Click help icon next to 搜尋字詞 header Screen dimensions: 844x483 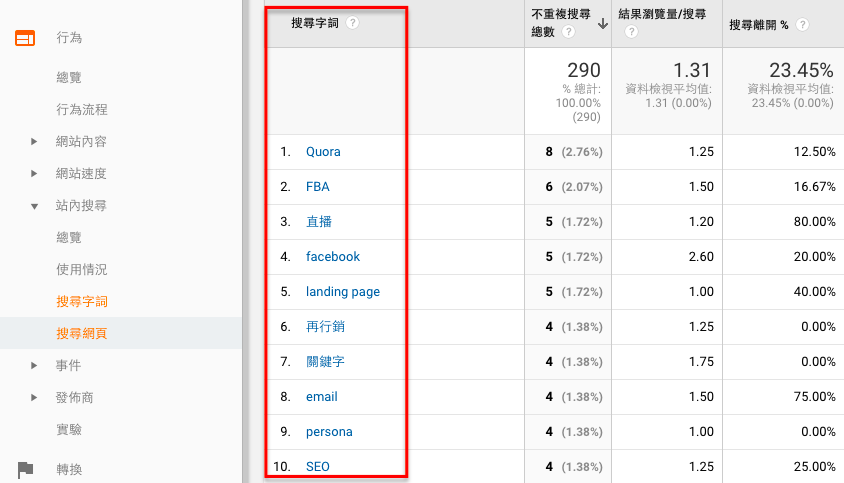(352, 23)
